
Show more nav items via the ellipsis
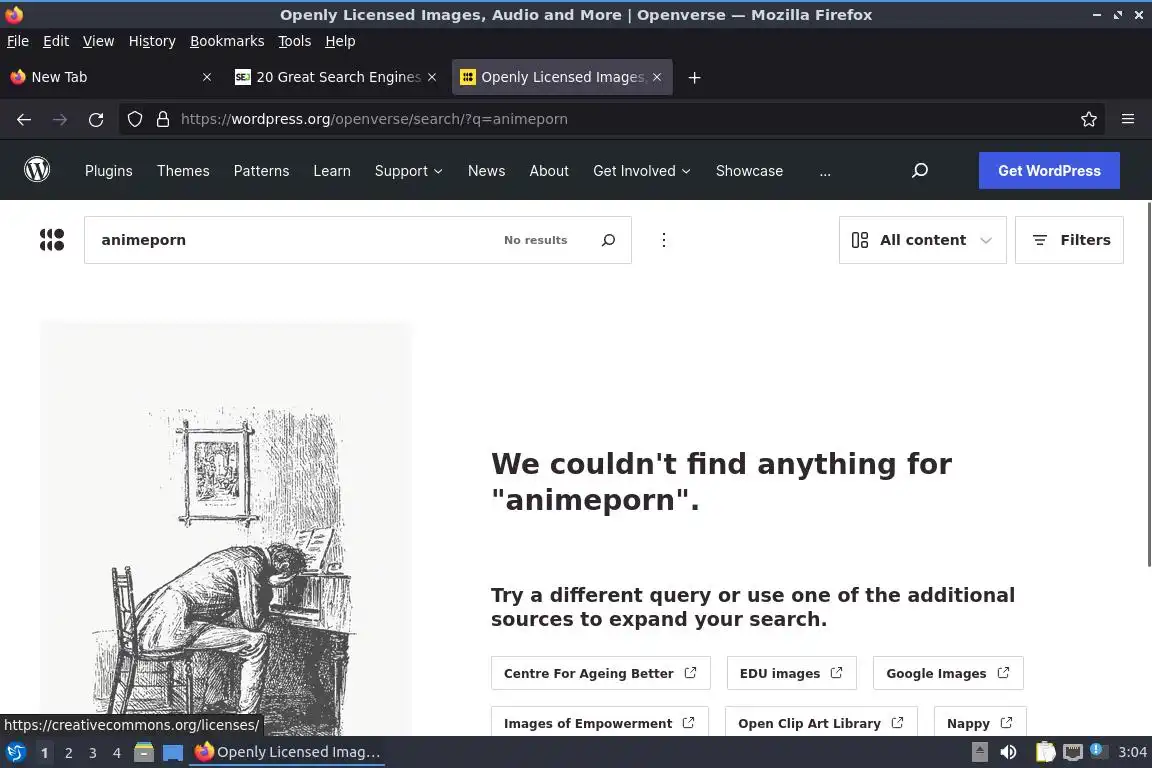(825, 171)
